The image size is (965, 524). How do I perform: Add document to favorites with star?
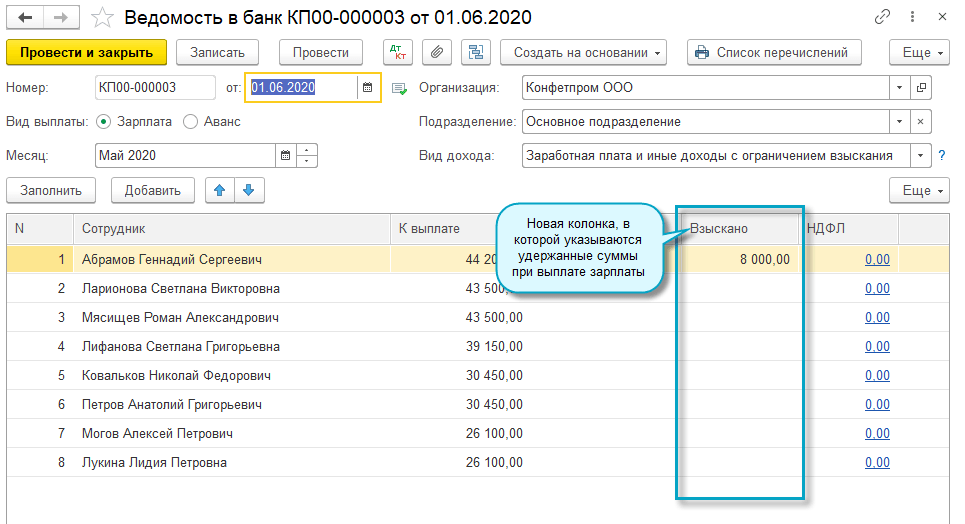[101, 17]
